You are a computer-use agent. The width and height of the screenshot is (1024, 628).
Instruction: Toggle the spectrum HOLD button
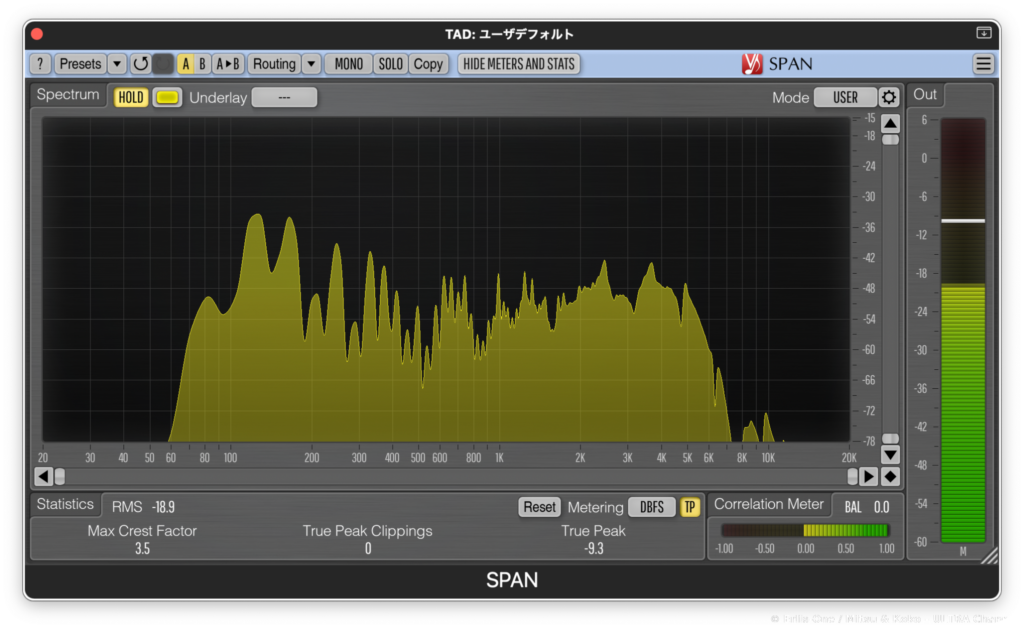point(131,97)
